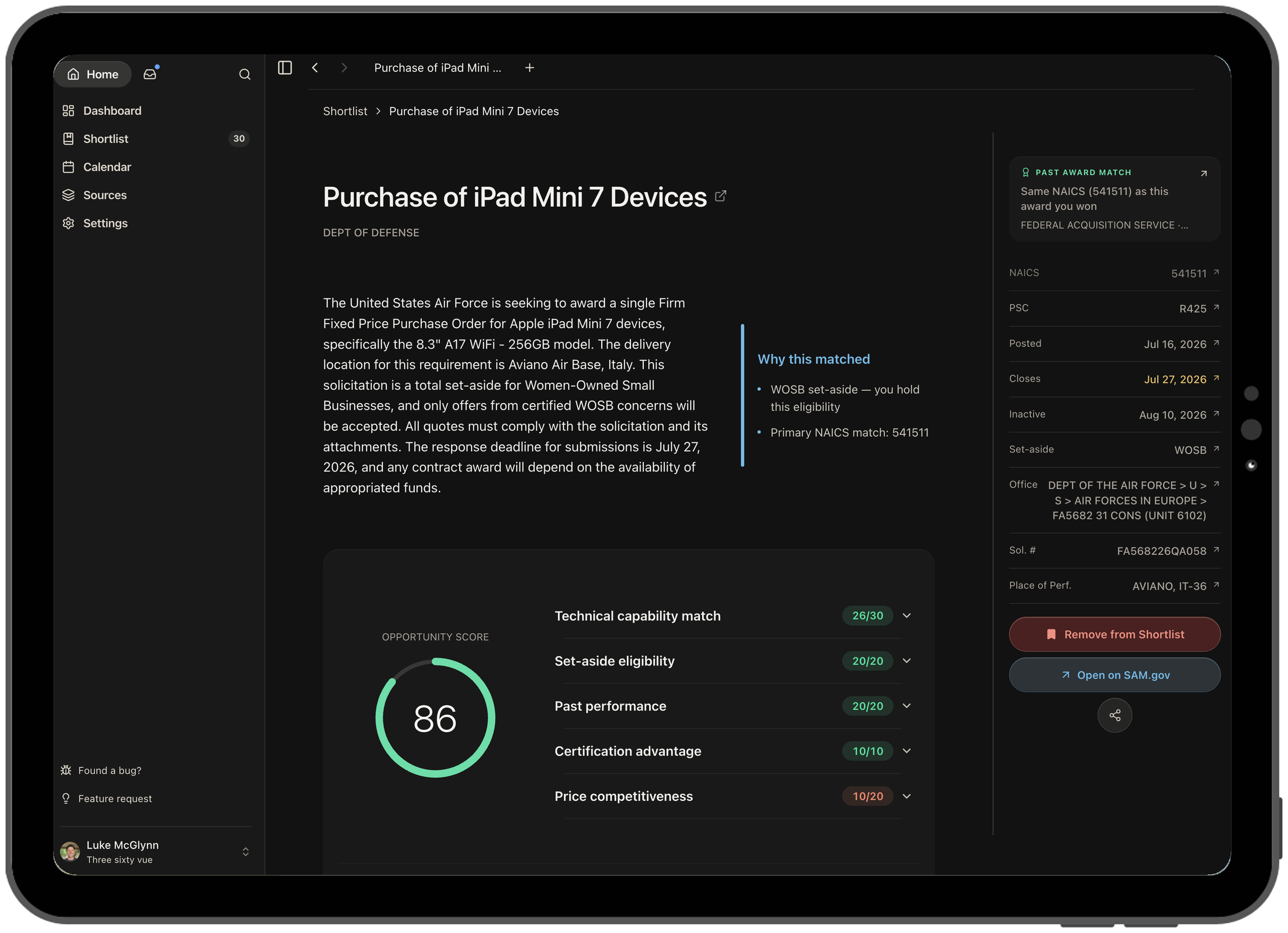Image resolution: width=1288 pixels, height=933 pixels.
Task: Open Shortlist in the sidebar
Action: tap(156, 139)
